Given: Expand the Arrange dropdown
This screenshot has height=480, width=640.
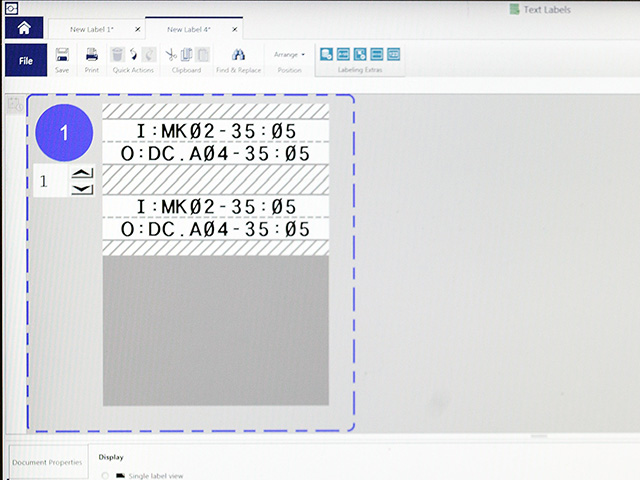Looking at the screenshot, I should (x=289, y=54).
